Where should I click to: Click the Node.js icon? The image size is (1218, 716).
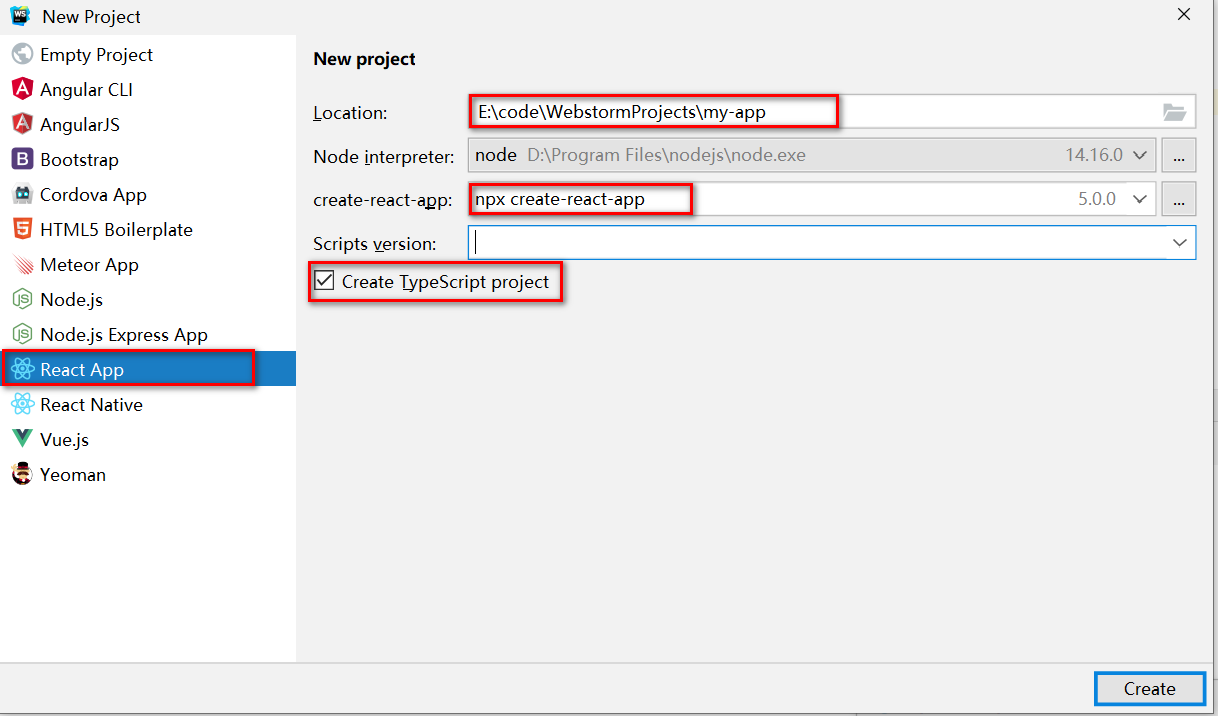coord(22,299)
